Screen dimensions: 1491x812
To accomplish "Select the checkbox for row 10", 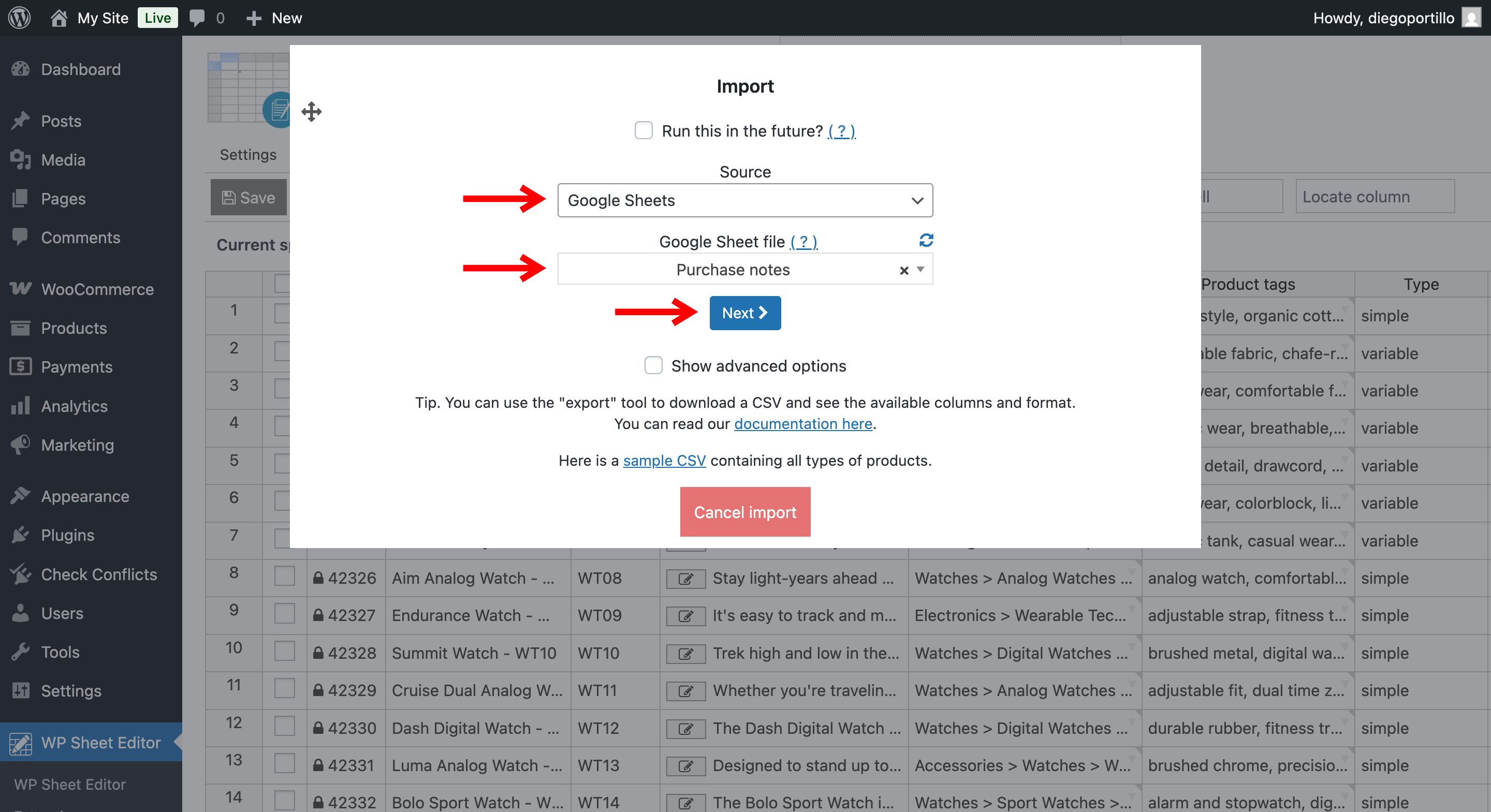I will (x=284, y=651).
